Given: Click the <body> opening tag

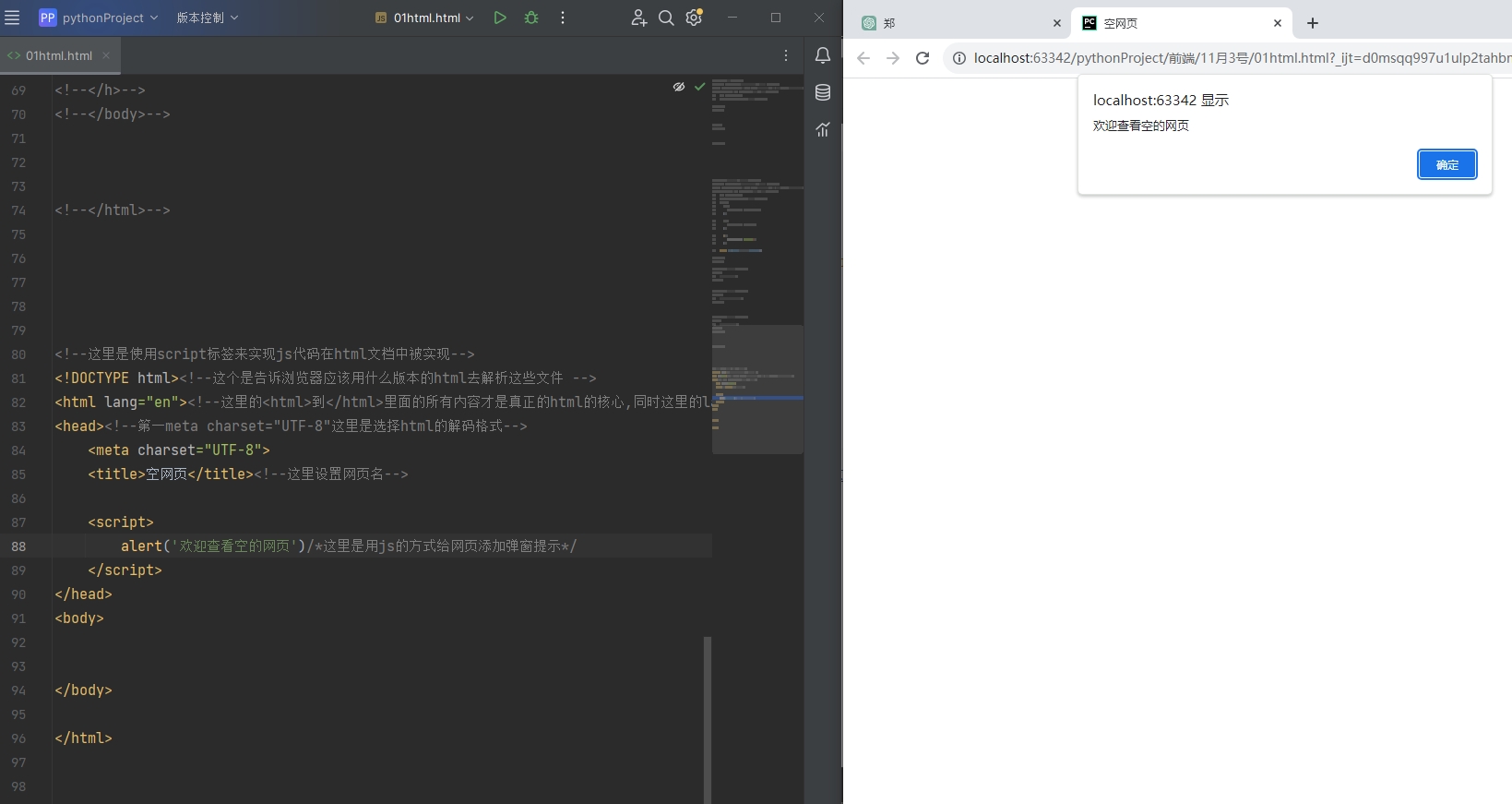Looking at the screenshot, I should (x=79, y=618).
